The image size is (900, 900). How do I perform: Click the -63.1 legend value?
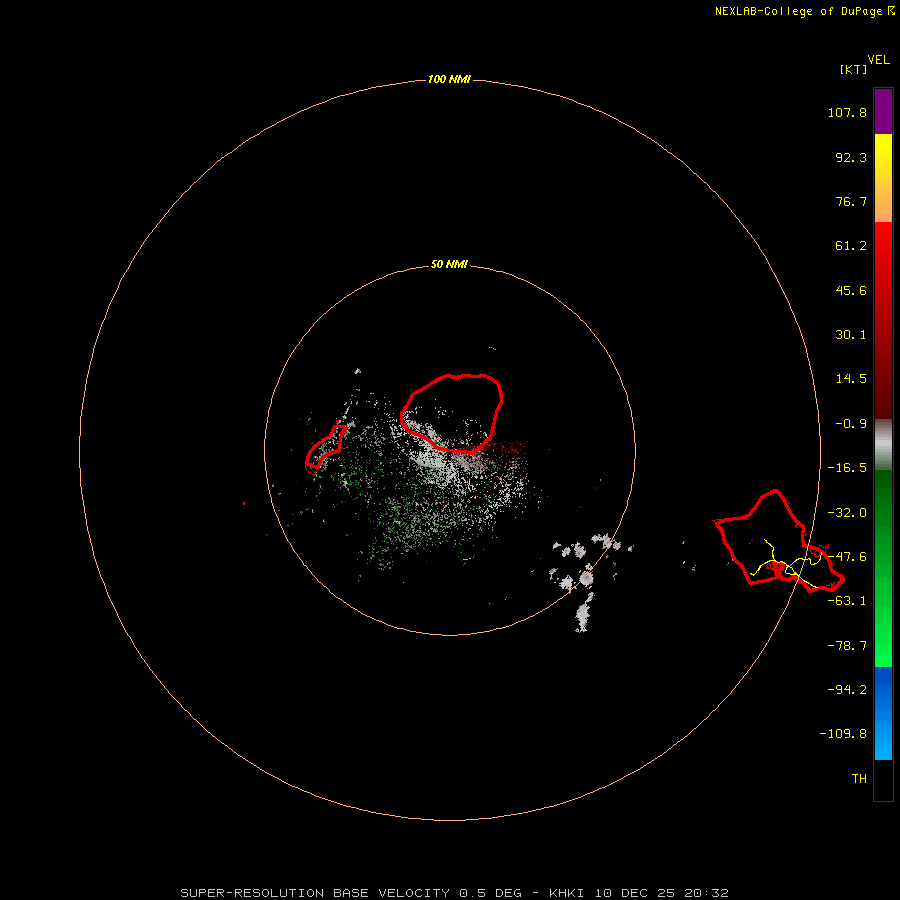tap(847, 601)
